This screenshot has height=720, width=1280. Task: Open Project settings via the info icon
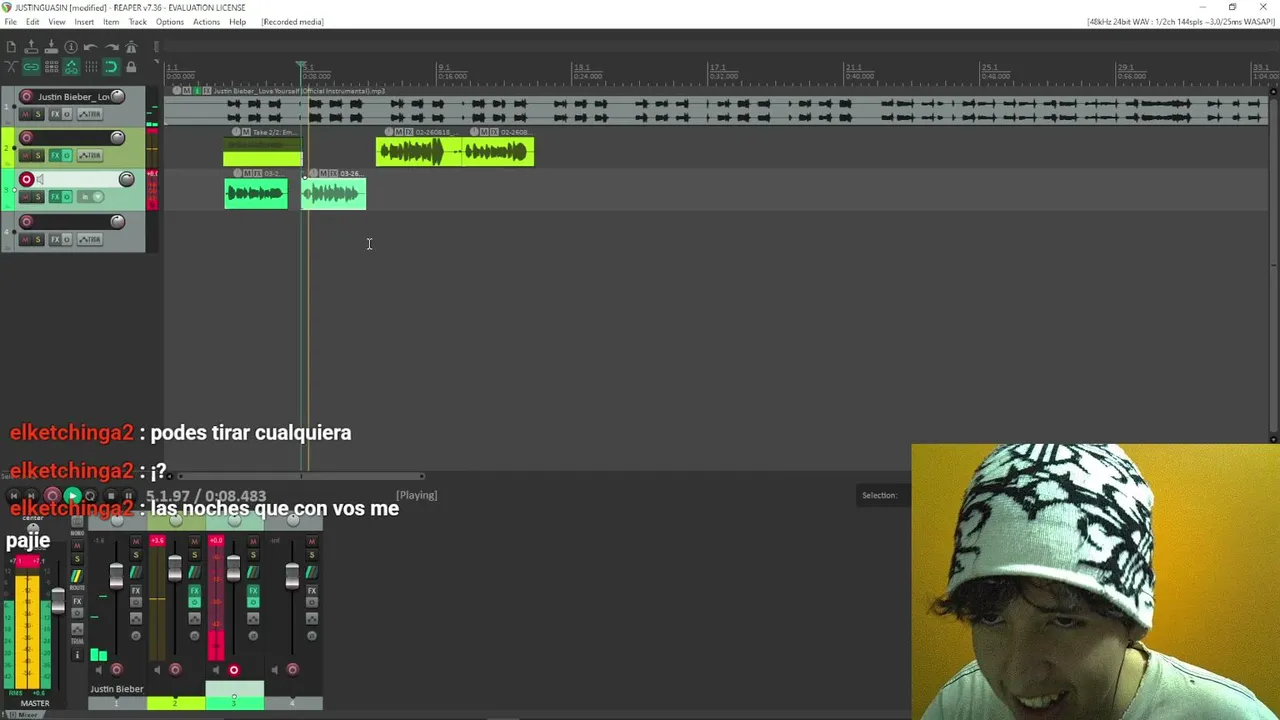pyautogui.click(x=71, y=47)
